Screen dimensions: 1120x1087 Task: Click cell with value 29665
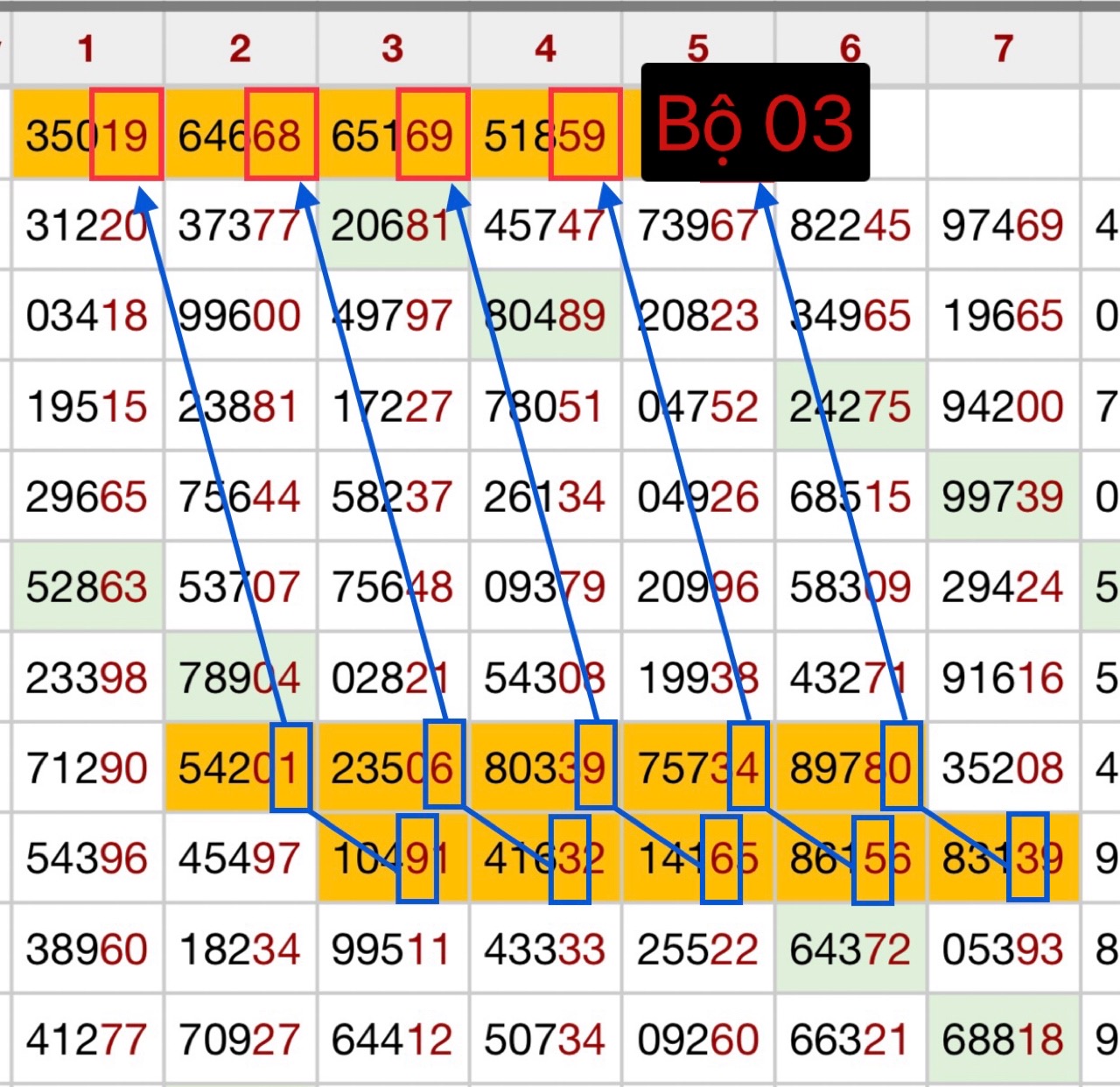click(87, 496)
